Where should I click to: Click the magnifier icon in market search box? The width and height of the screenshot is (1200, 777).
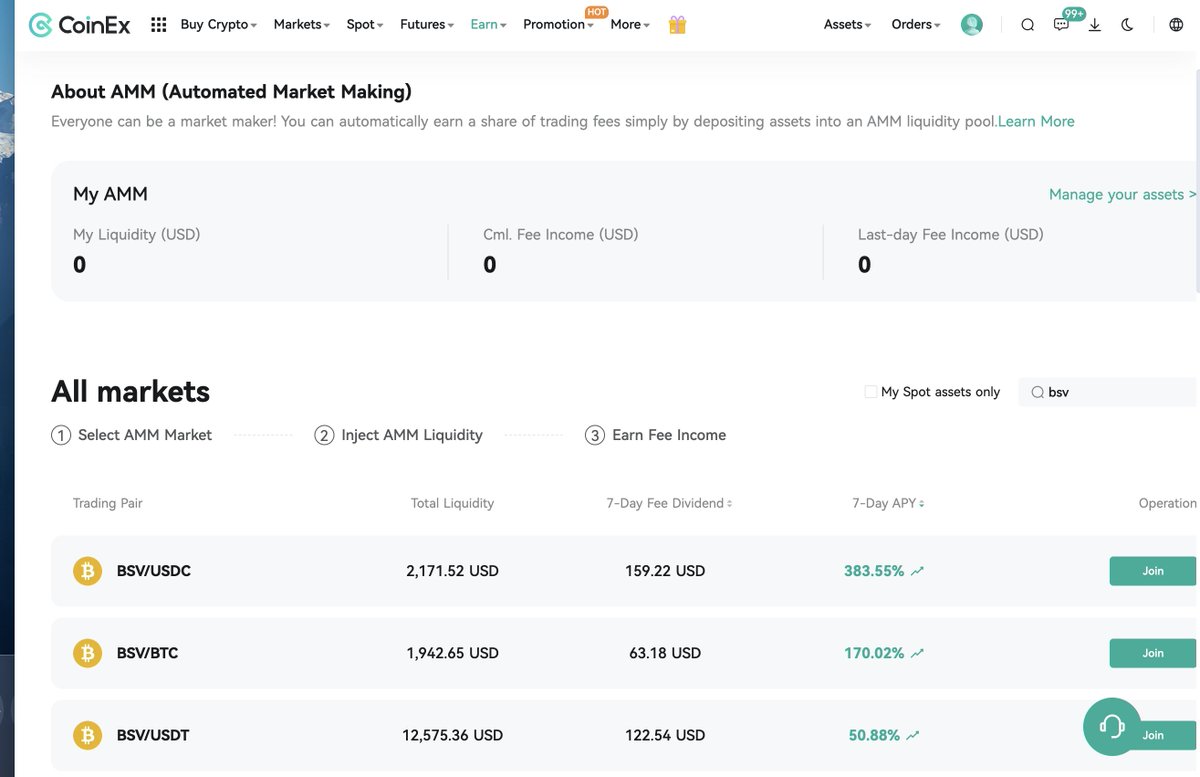(x=1037, y=392)
